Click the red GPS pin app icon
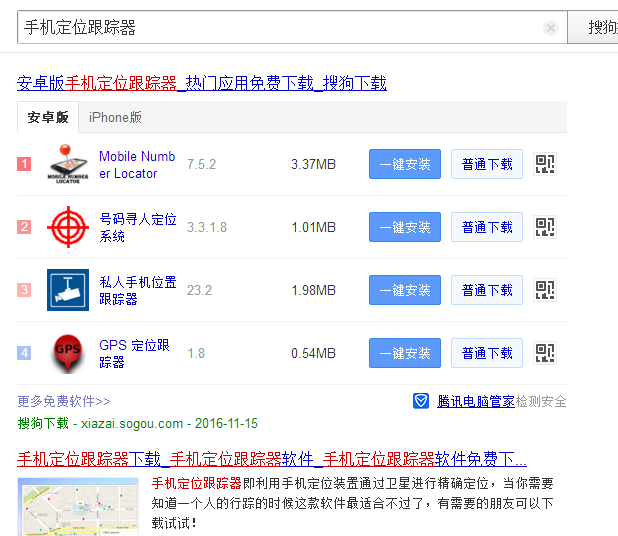The width and height of the screenshot is (618, 536). tap(68, 353)
